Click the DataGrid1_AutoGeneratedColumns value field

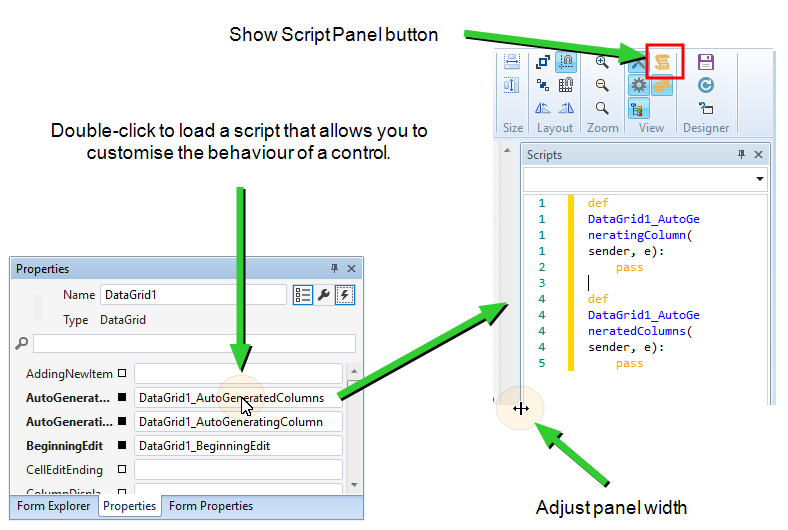point(238,398)
